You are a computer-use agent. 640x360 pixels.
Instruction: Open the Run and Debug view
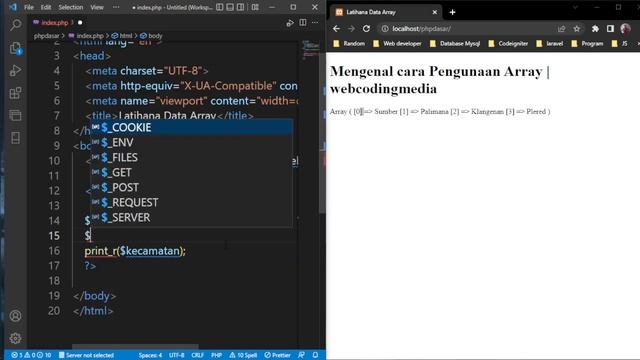point(16,71)
